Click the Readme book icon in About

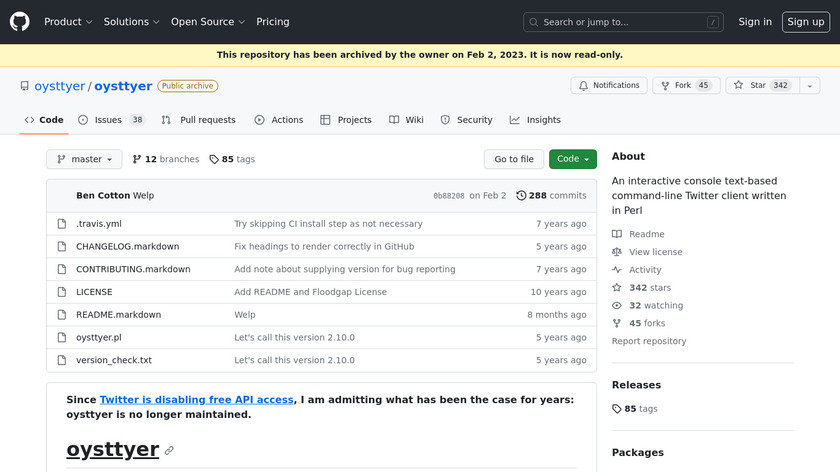[616, 234]
